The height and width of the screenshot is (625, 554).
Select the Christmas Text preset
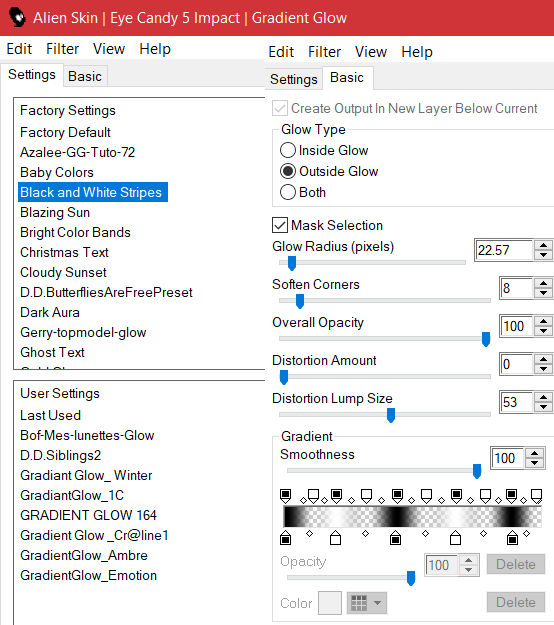tap(64, 252)
